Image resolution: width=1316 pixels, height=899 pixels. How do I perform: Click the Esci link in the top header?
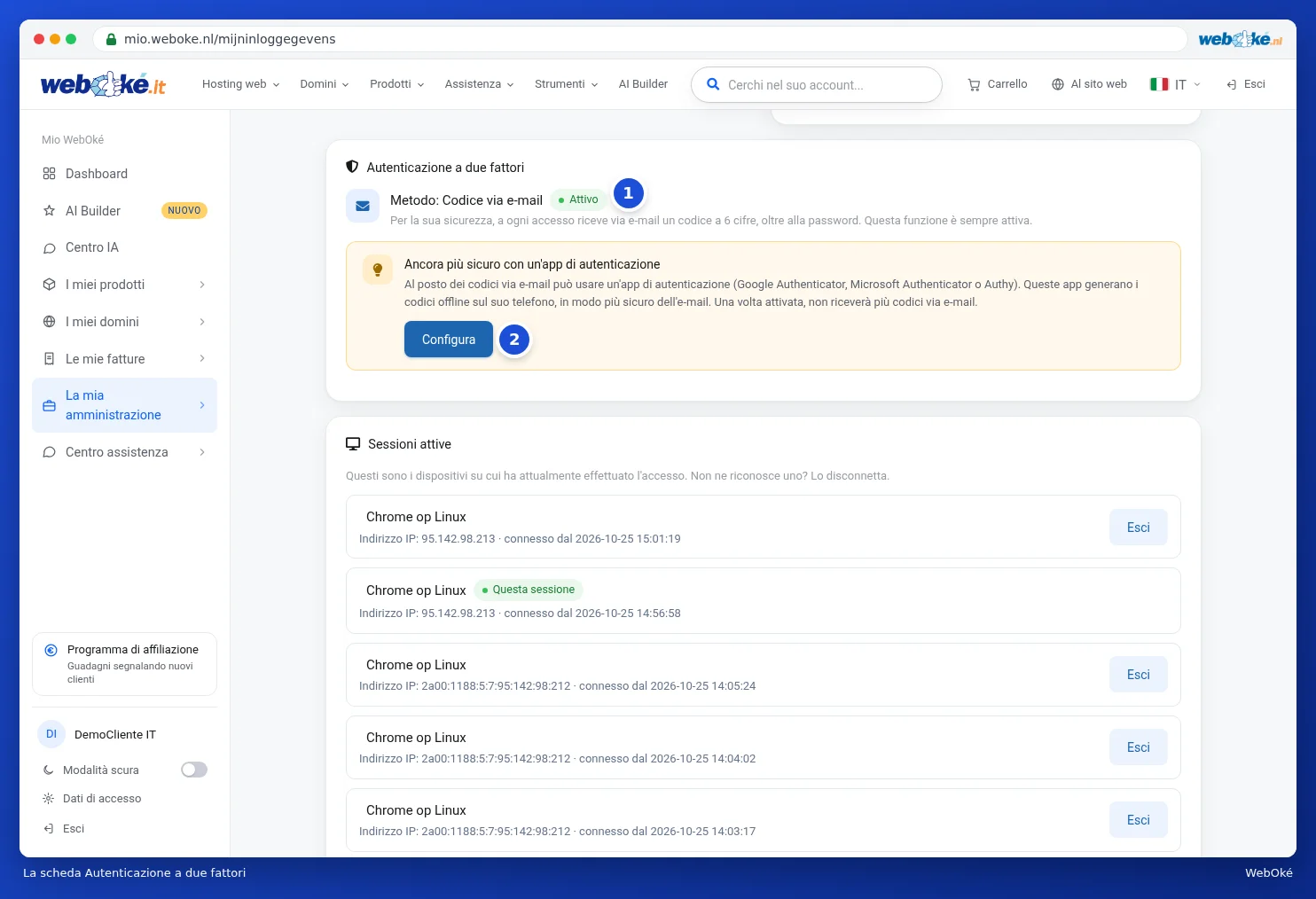pyautogui.click(x=1246, y=84)
